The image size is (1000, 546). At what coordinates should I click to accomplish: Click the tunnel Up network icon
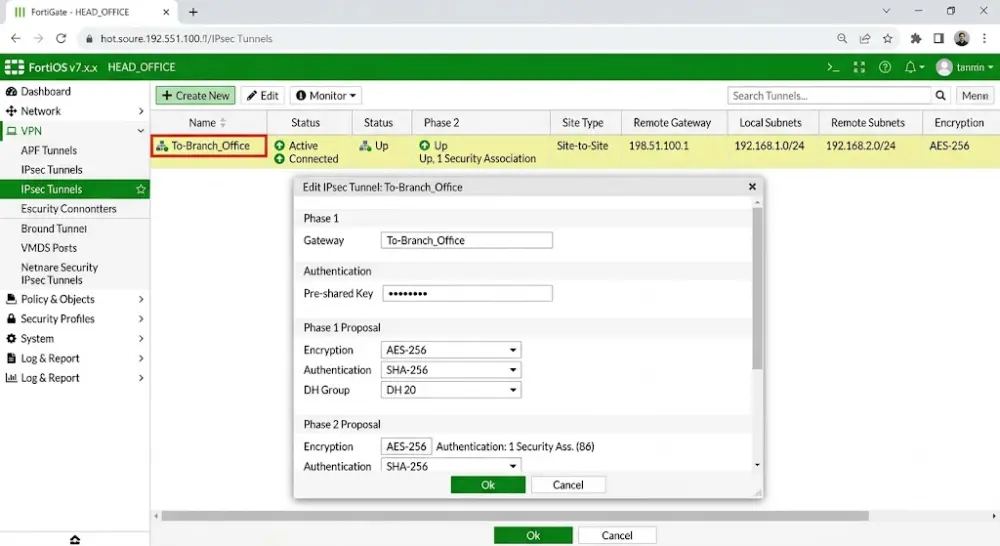(365, 146)
